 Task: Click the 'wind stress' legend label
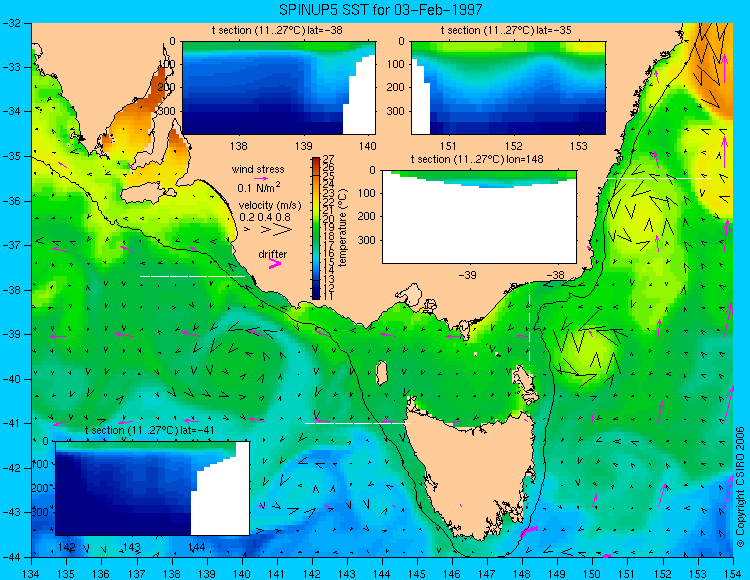tap(258, 169)
